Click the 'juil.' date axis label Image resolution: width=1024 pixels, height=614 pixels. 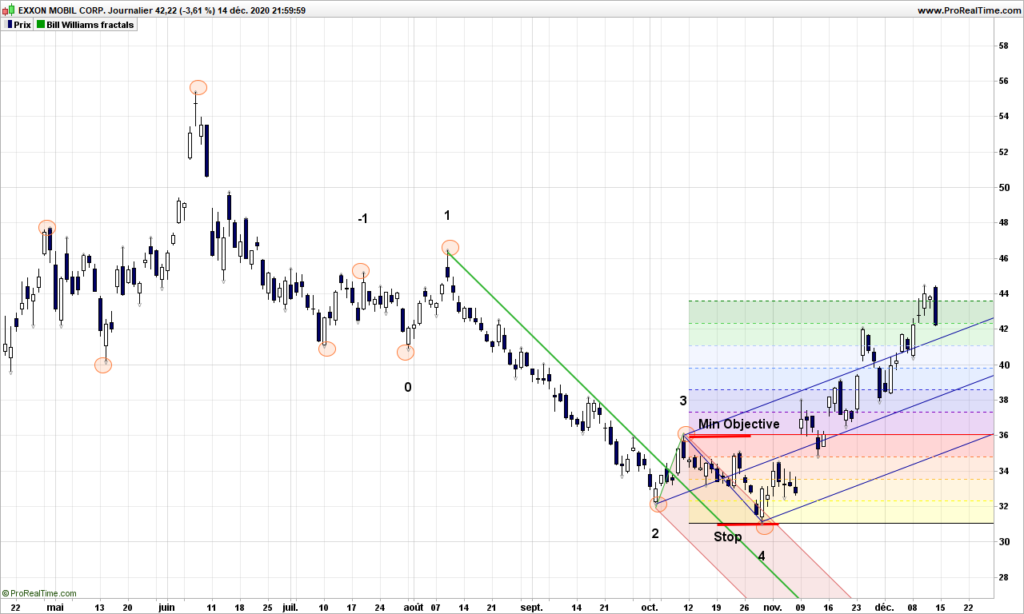[x=290, y=607]
